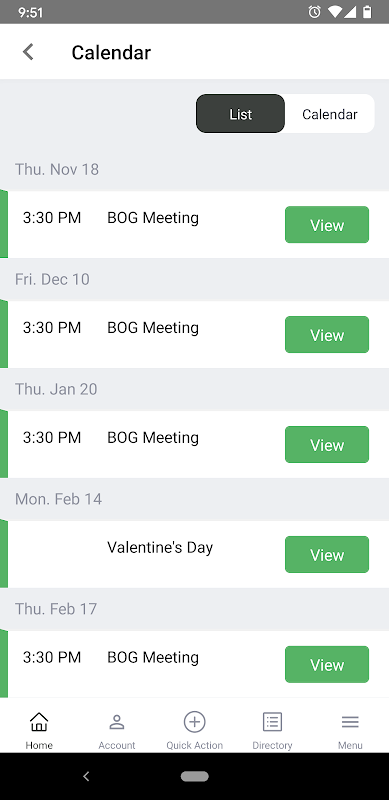Viewport: 389px width, 800px height.
Task: View the Jan 20 BOG Meeting
Action: tap(327, 445)
